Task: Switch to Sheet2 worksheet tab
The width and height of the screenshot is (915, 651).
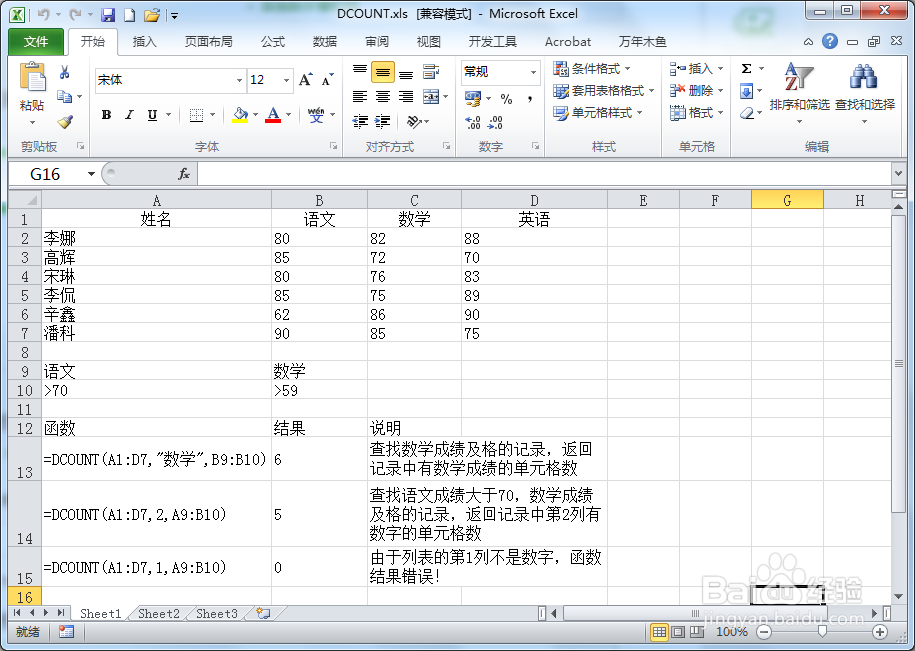Action: coord(159,614)
